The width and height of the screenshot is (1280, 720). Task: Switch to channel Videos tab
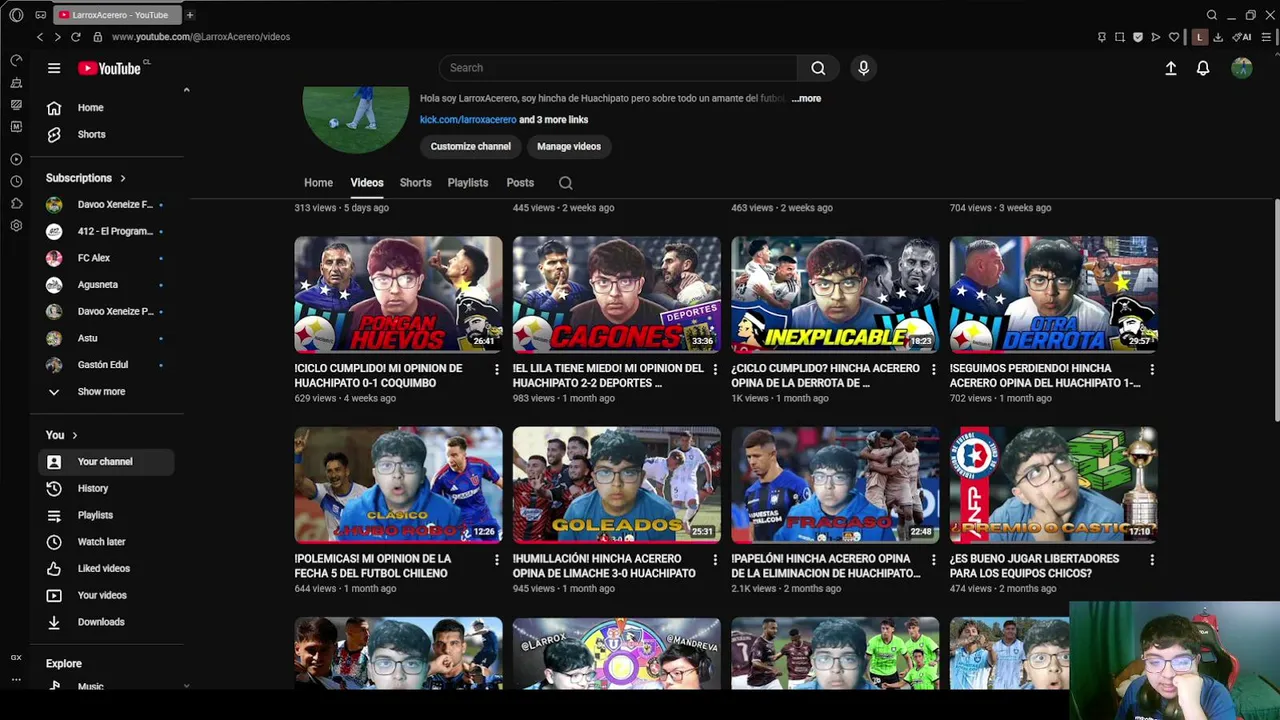tap(367, 183)
